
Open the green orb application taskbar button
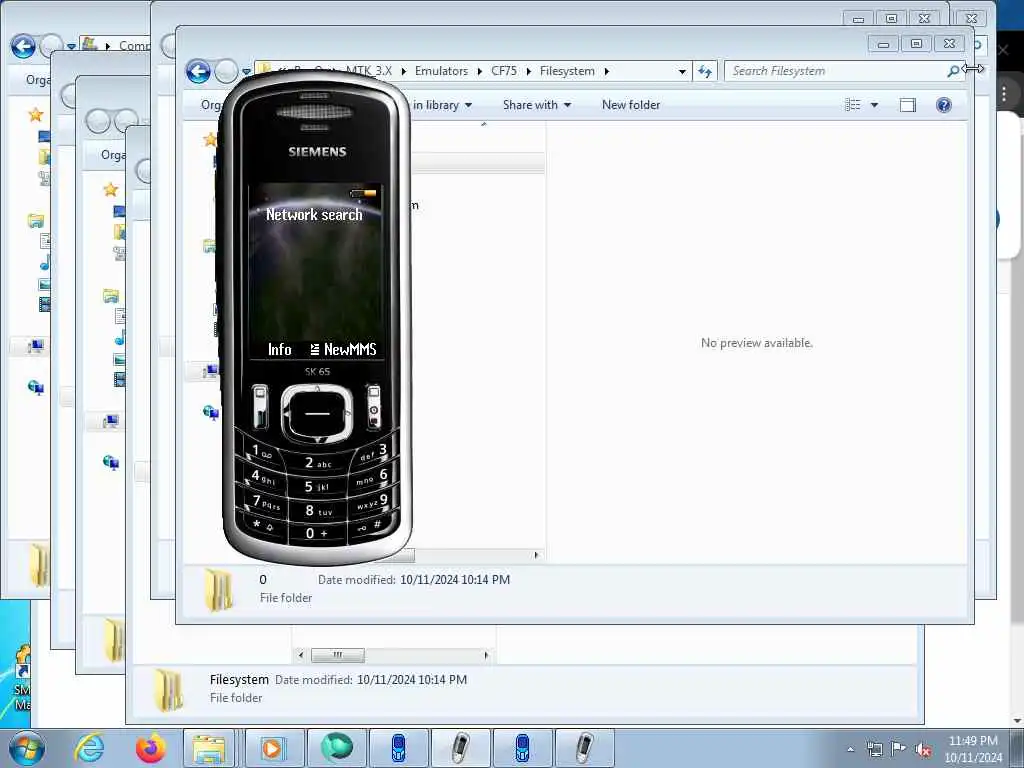click(337, 748)
